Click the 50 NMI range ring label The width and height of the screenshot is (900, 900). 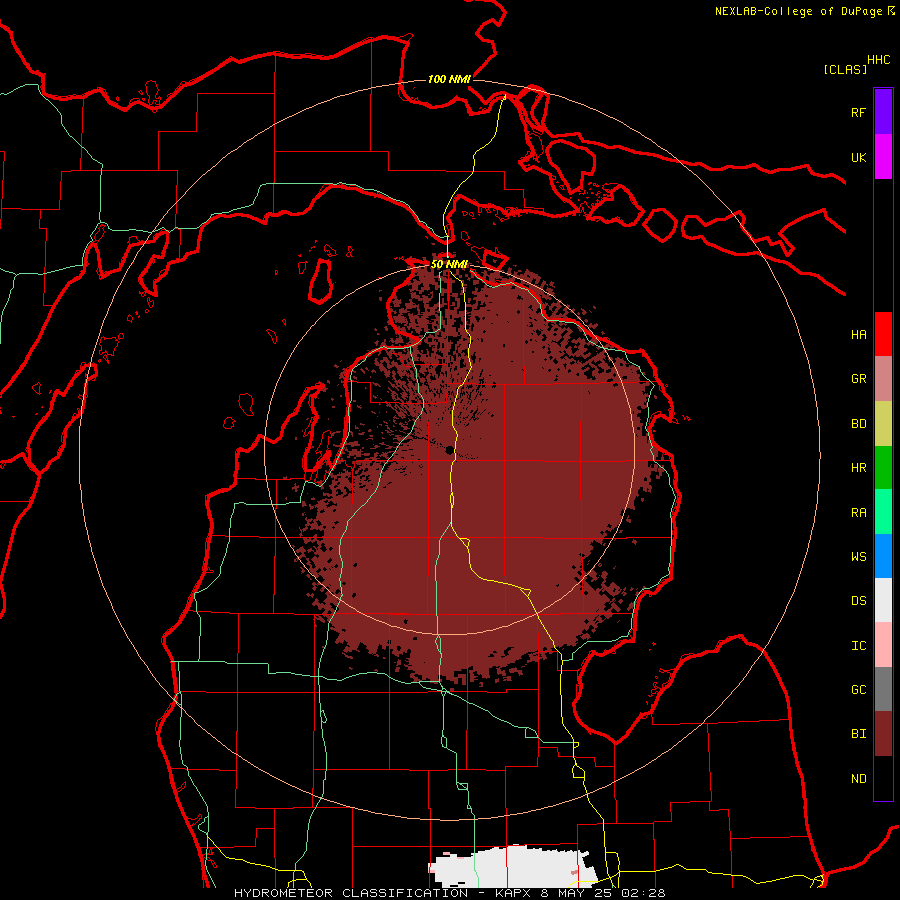449,265
